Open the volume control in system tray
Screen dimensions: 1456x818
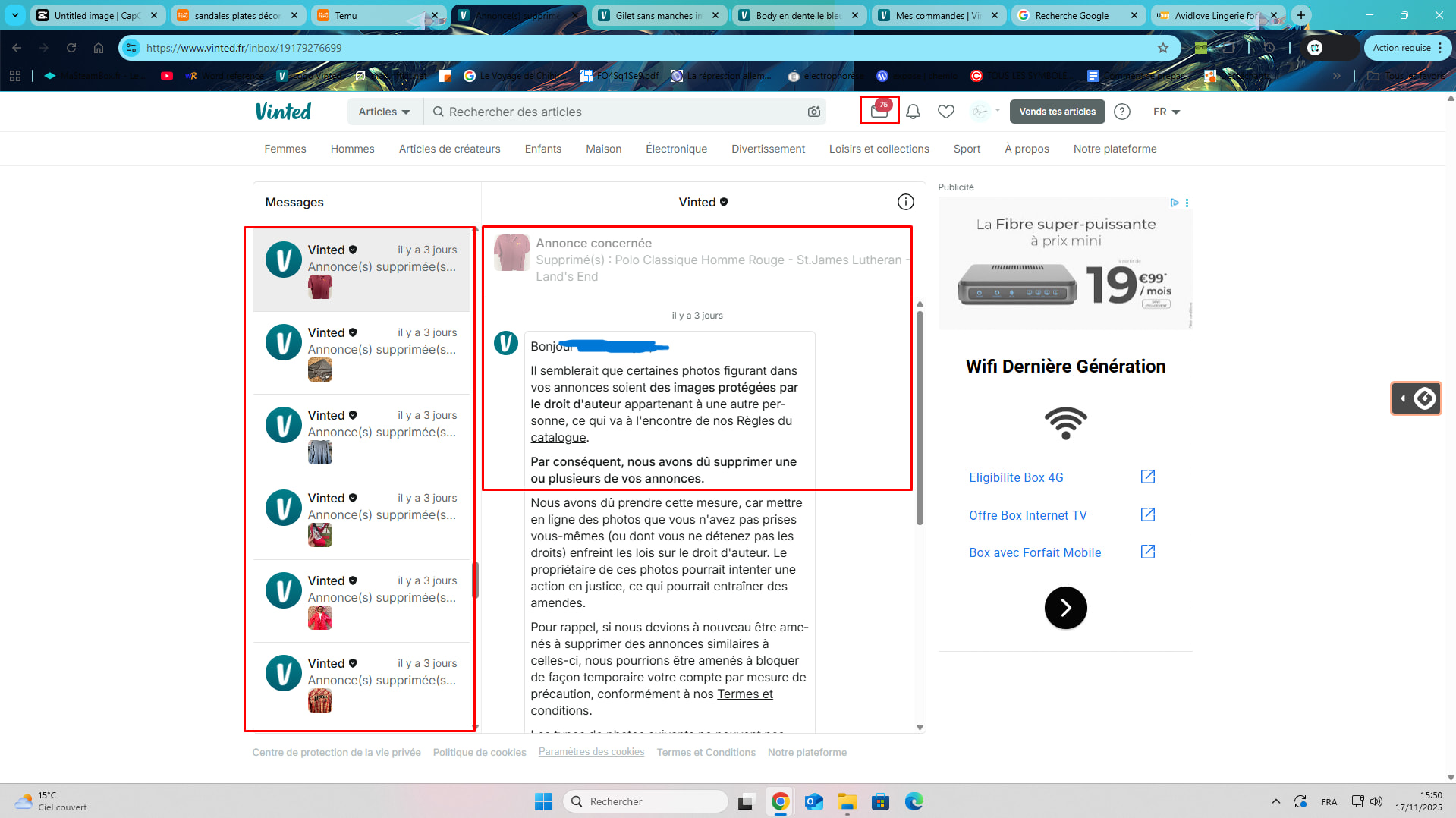click(1376, 801)
